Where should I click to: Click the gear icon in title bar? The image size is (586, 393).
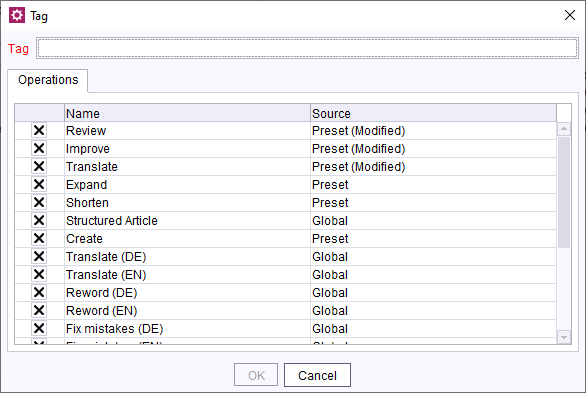tap(17, 15)
